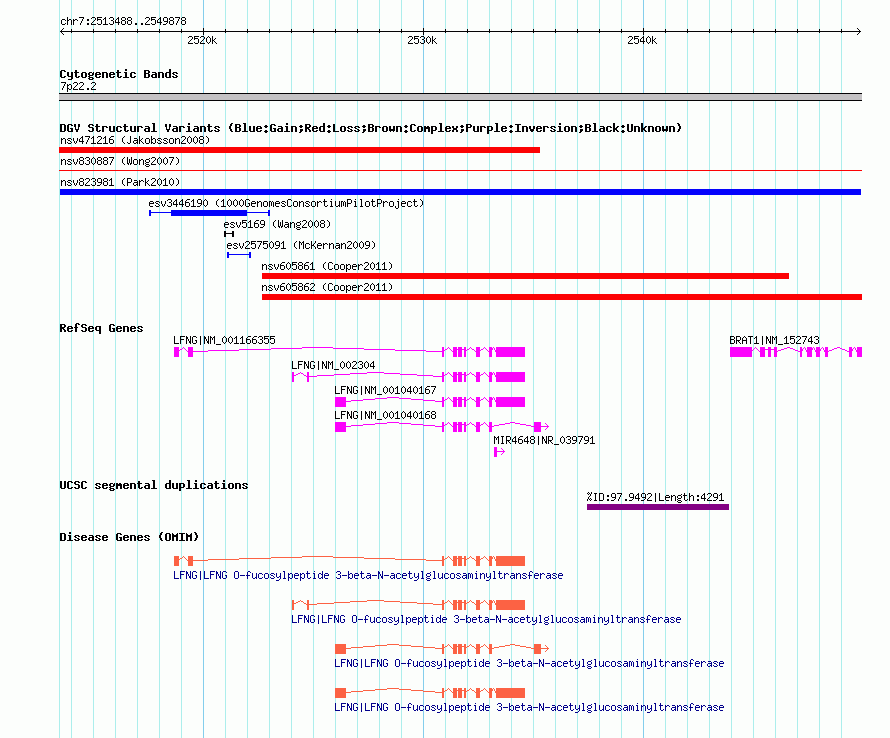Viewport: 890px width, 738px height.
Task: Select the small black esv5169 feature glyph
Action: click(229, 234)
